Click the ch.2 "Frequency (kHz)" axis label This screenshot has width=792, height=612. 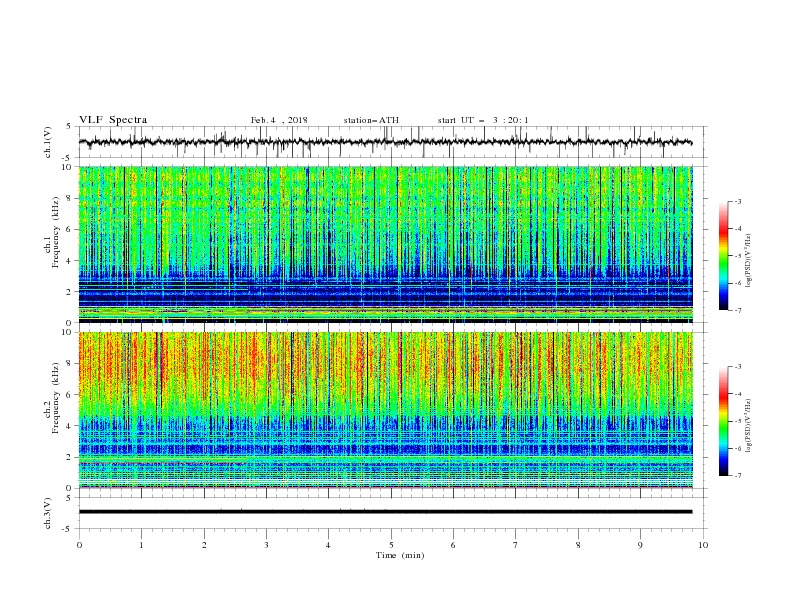(x=56, y=398)
